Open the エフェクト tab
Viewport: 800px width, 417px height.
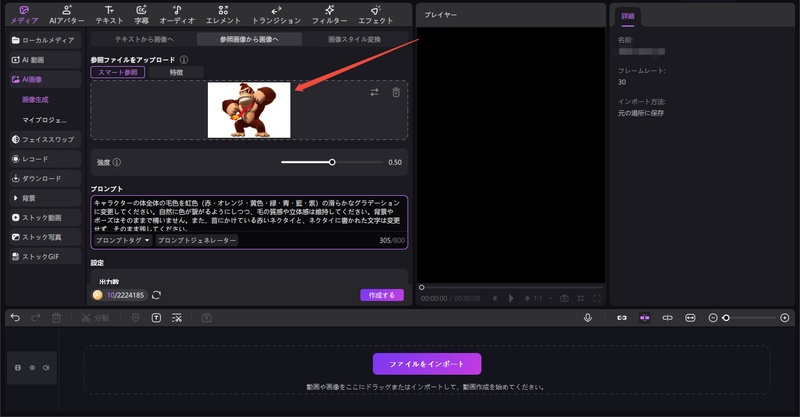tap(376, 15)
